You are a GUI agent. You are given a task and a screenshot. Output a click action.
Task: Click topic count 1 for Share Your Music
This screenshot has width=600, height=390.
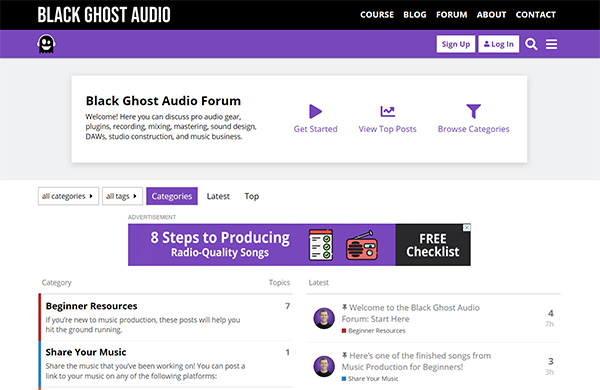pos(287,352)
